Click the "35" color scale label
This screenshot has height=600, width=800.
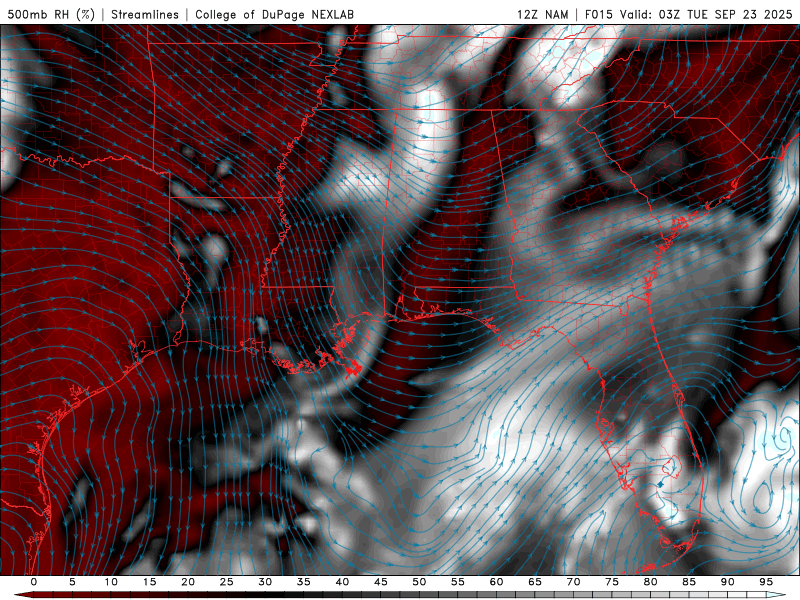tap(304, 582)
